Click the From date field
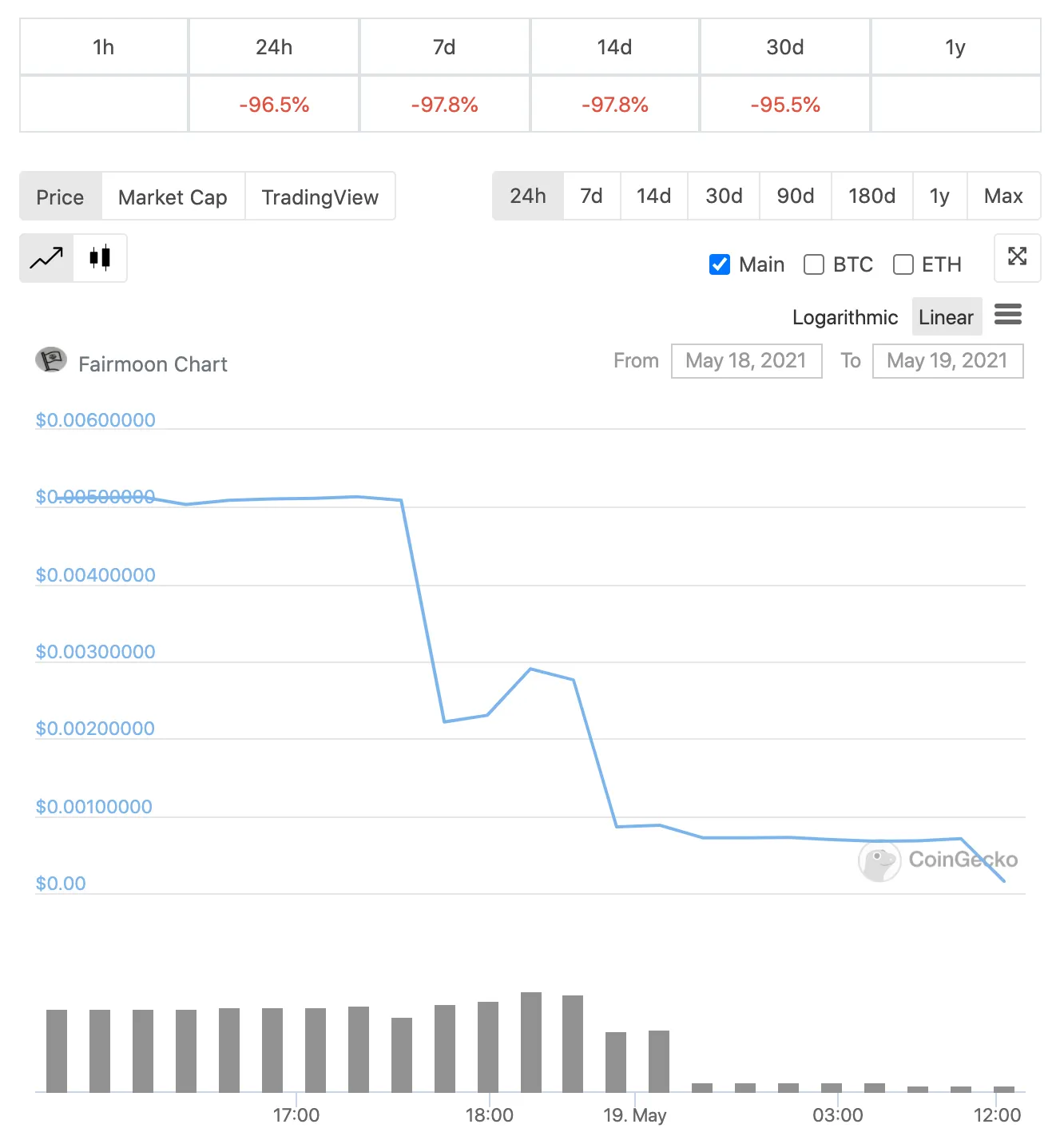 (x=746, y=360)
